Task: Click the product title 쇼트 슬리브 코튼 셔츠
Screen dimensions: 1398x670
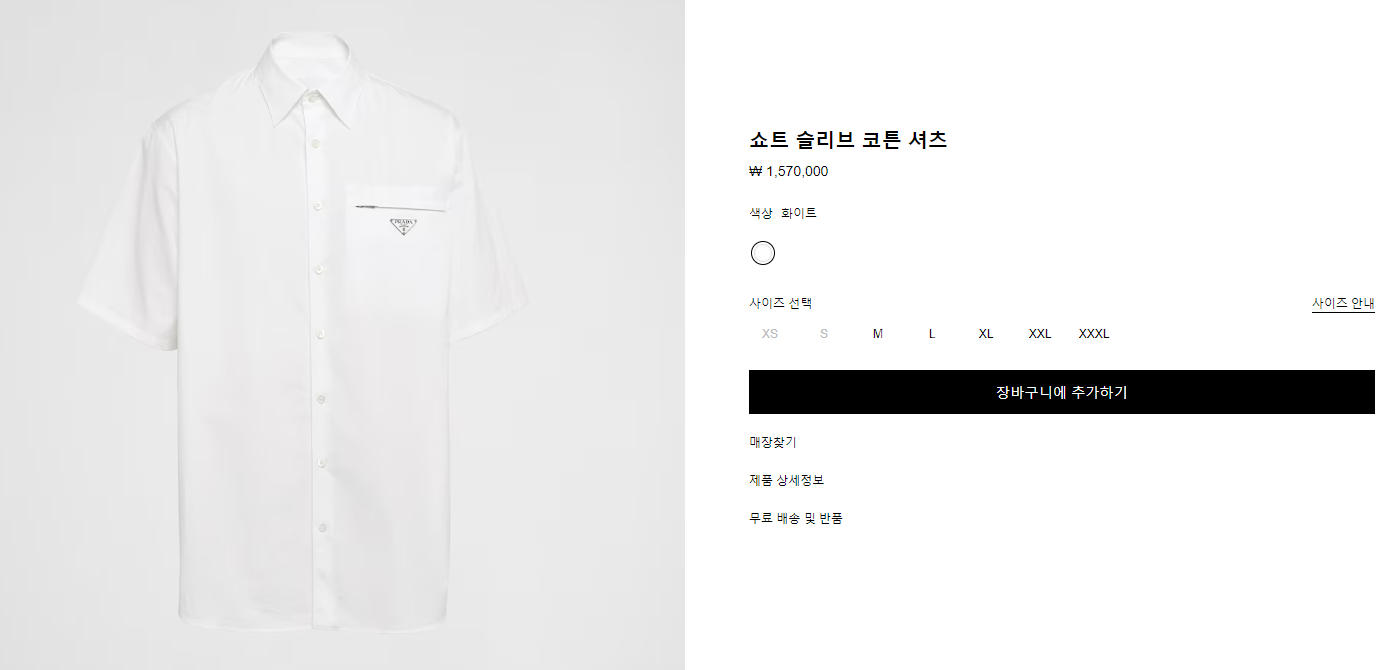Action: [848, 140]
